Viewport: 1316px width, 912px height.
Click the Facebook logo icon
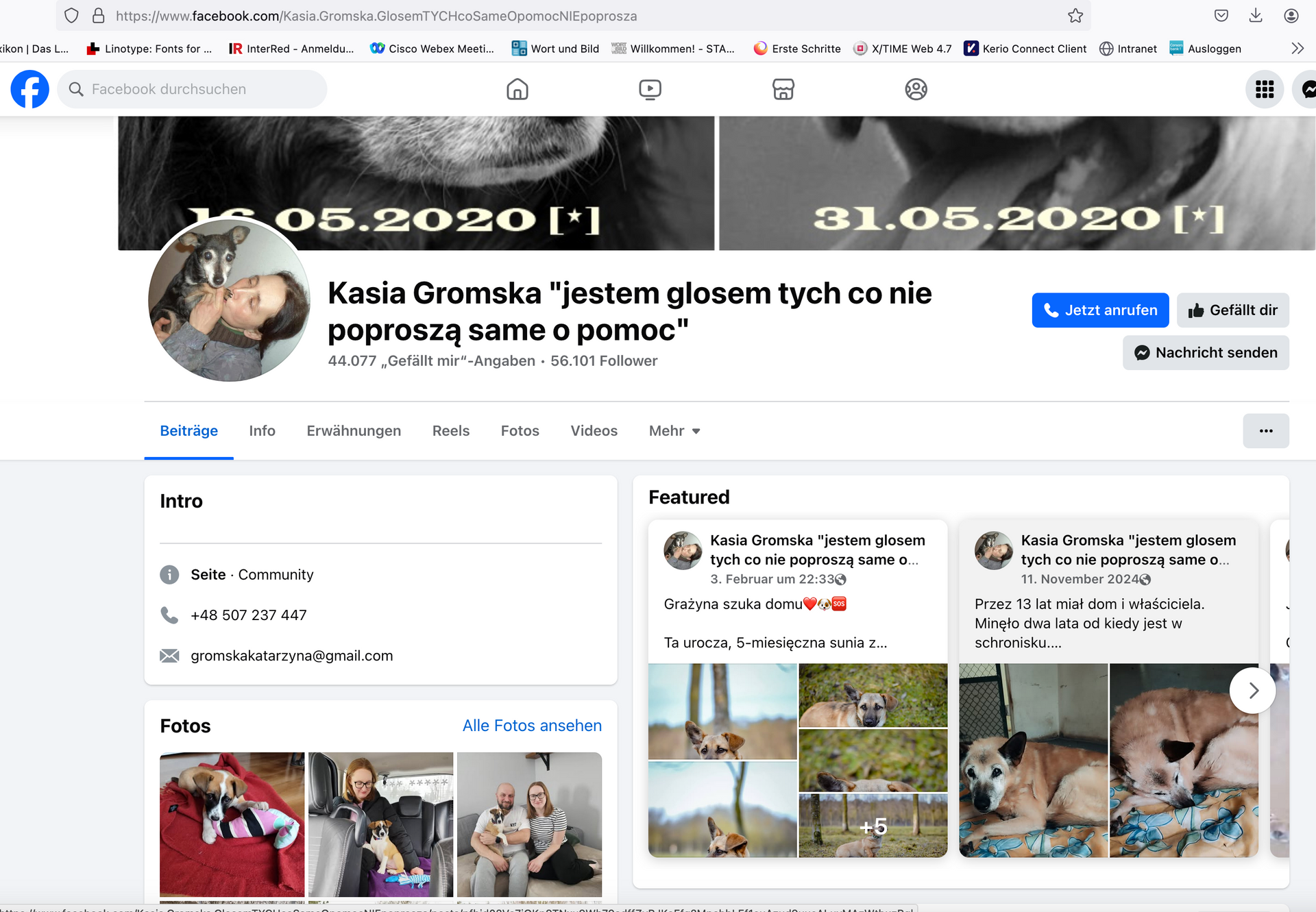29,89
